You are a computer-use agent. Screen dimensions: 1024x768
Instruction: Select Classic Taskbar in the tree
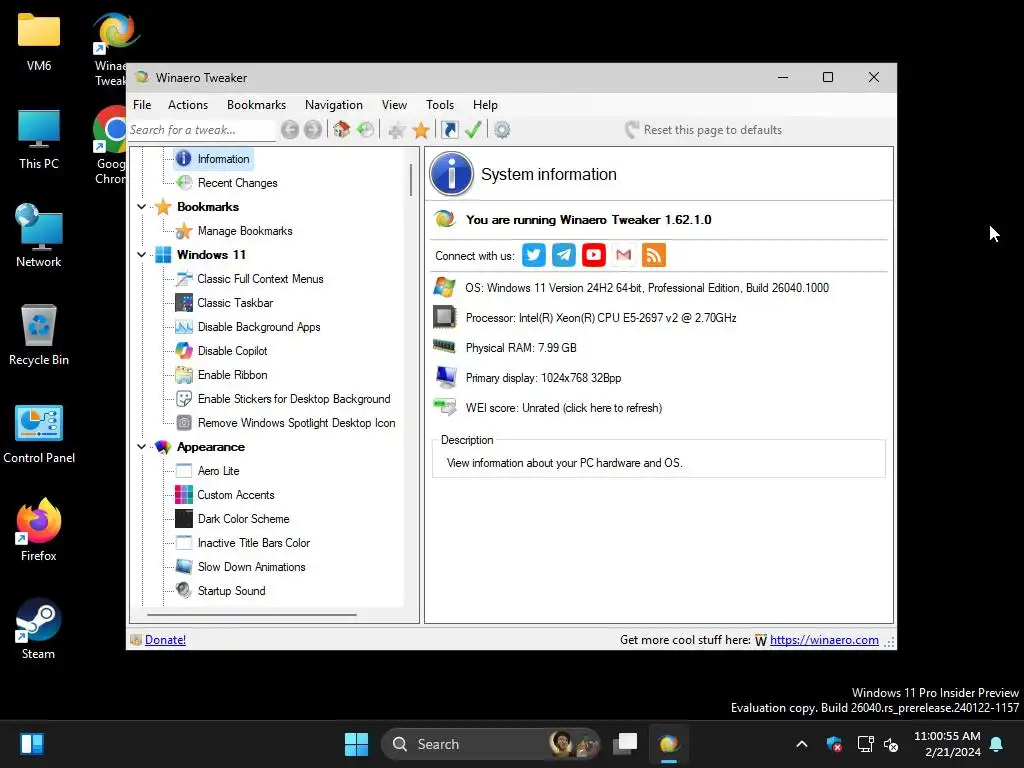coord(235,303)
